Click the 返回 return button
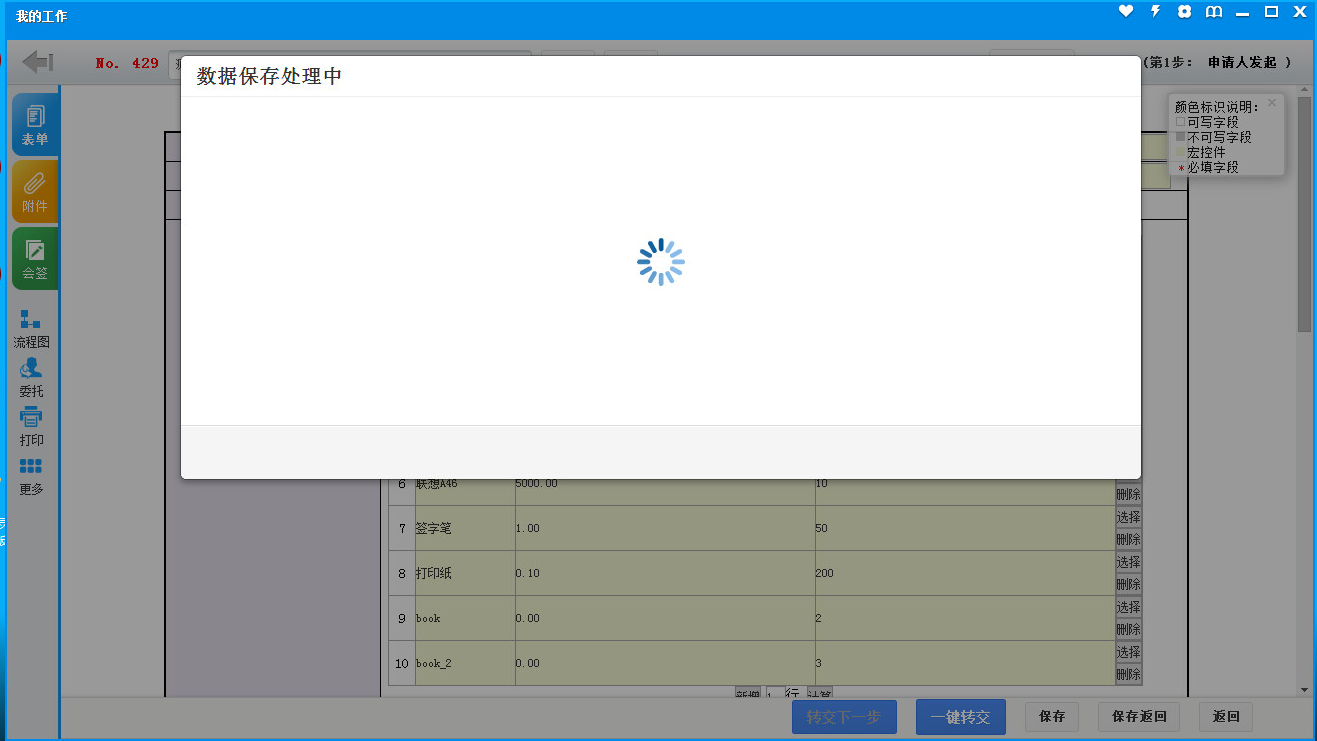The width and height of the screenshot is (1317, 741). [1226, 717]
